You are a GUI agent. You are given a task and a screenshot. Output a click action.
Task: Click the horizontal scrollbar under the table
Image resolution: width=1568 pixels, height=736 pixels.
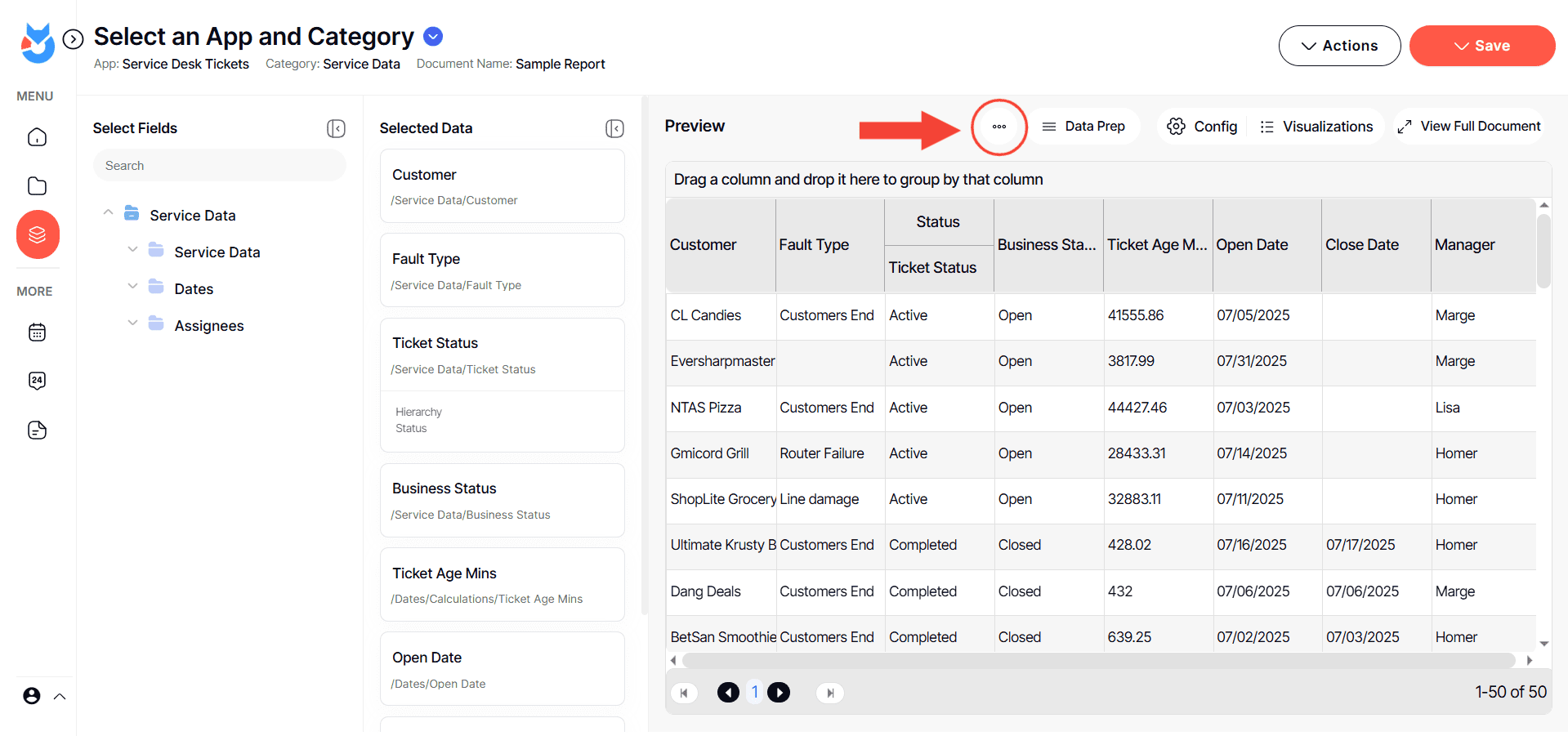tap(1097, 660)
